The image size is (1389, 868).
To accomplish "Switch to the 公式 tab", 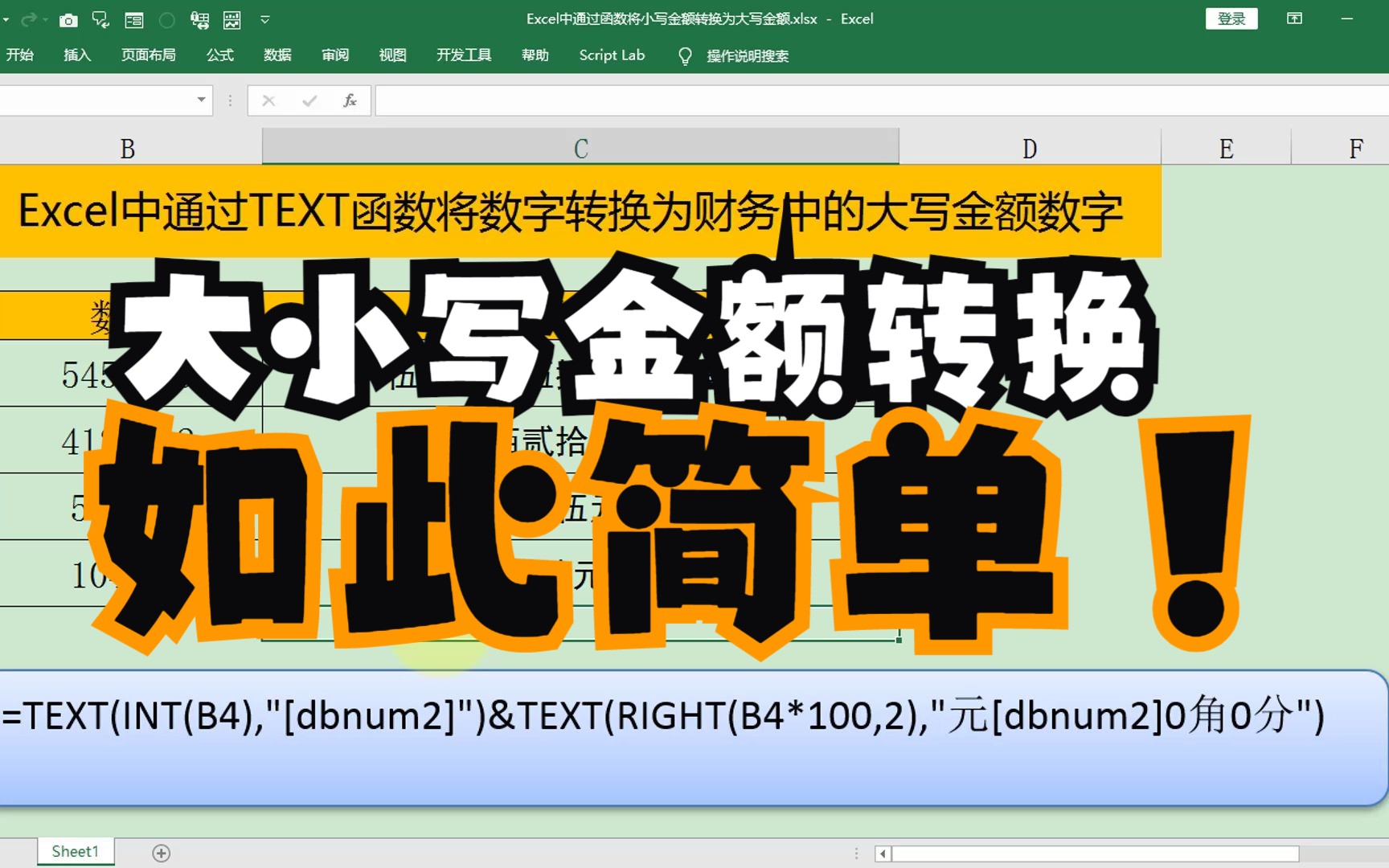I will point(220,55).
